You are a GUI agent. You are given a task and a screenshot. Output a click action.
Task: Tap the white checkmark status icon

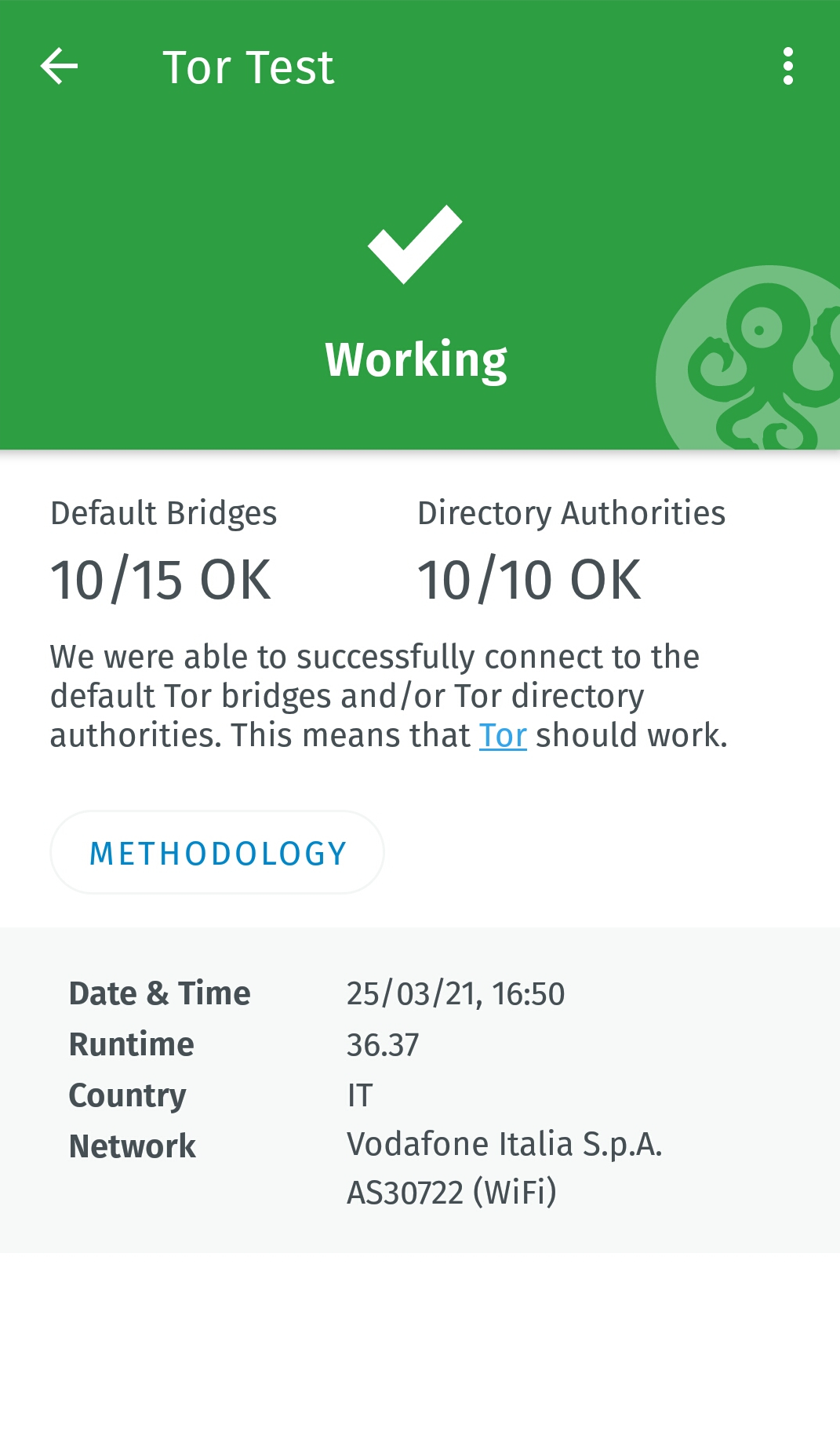click(x=415, y=244)
